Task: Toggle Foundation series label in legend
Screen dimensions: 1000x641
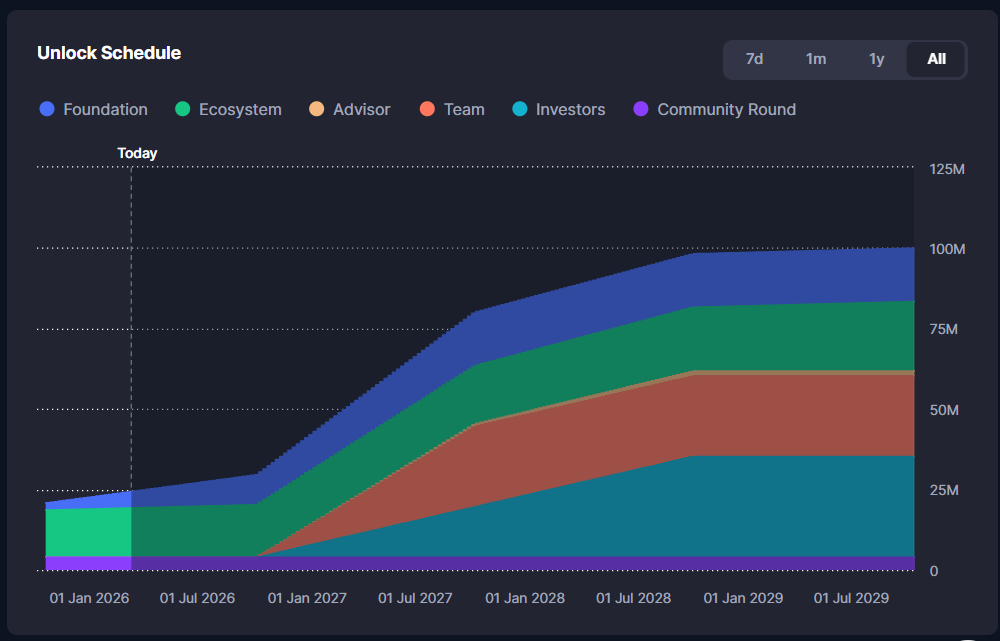Action: click(x=105, y=110)
